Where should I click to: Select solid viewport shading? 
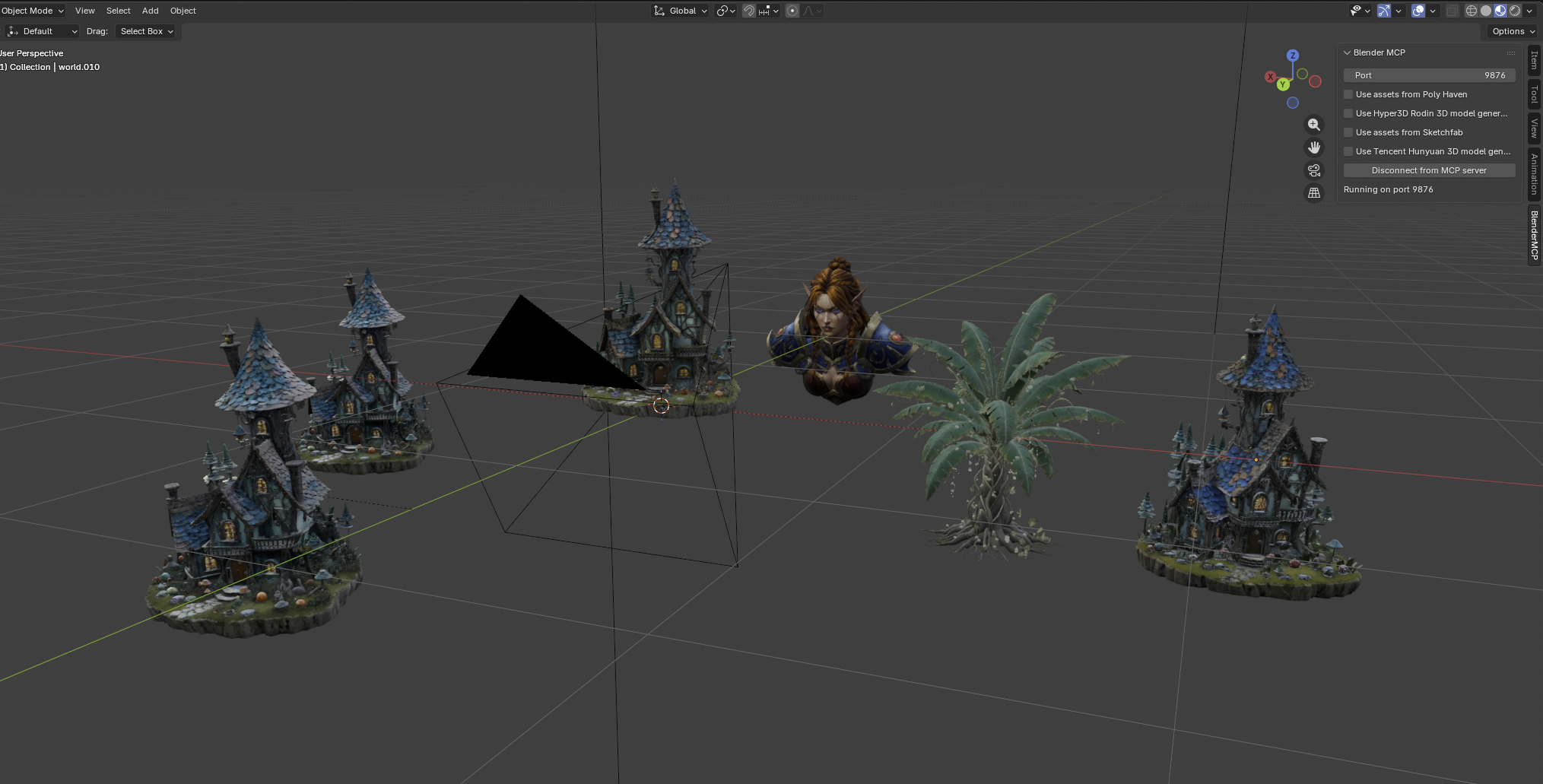pyautogui.click(x=1485, y=11)
